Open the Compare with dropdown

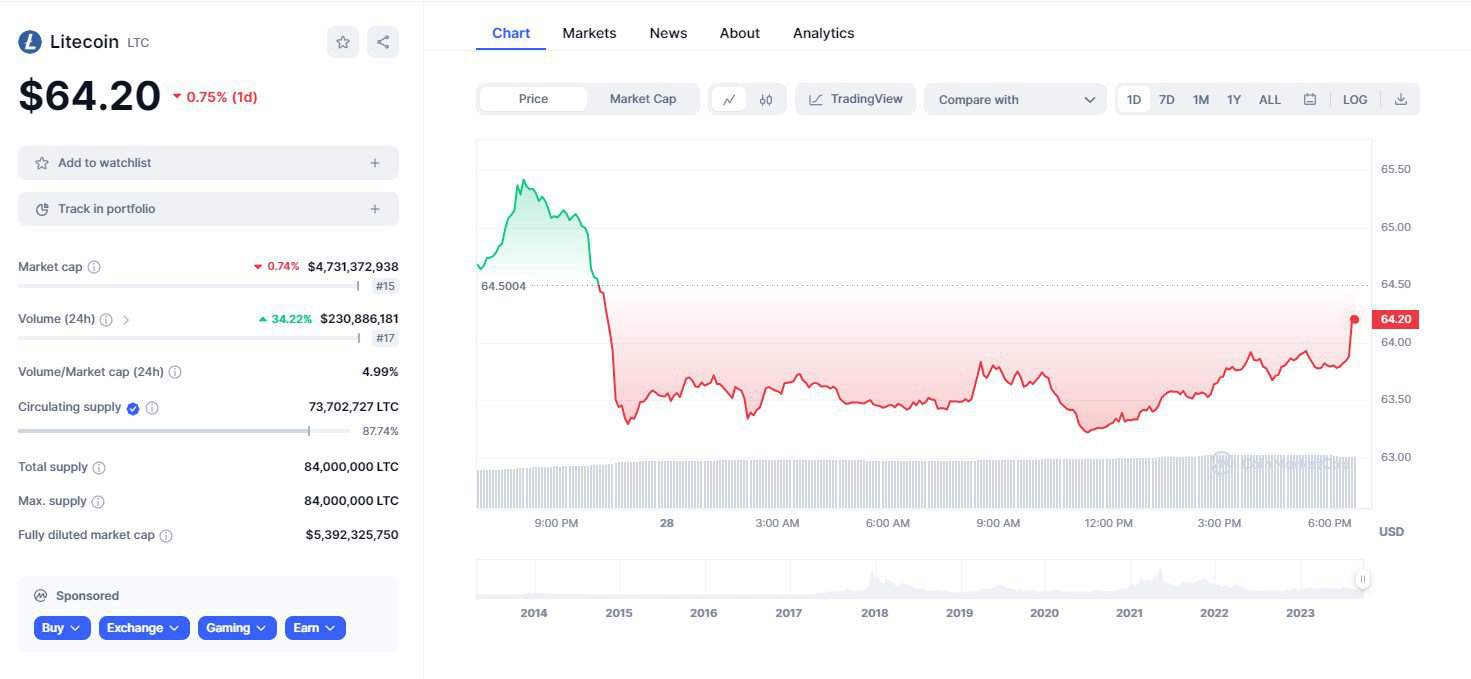click(x=1016, y=99)
